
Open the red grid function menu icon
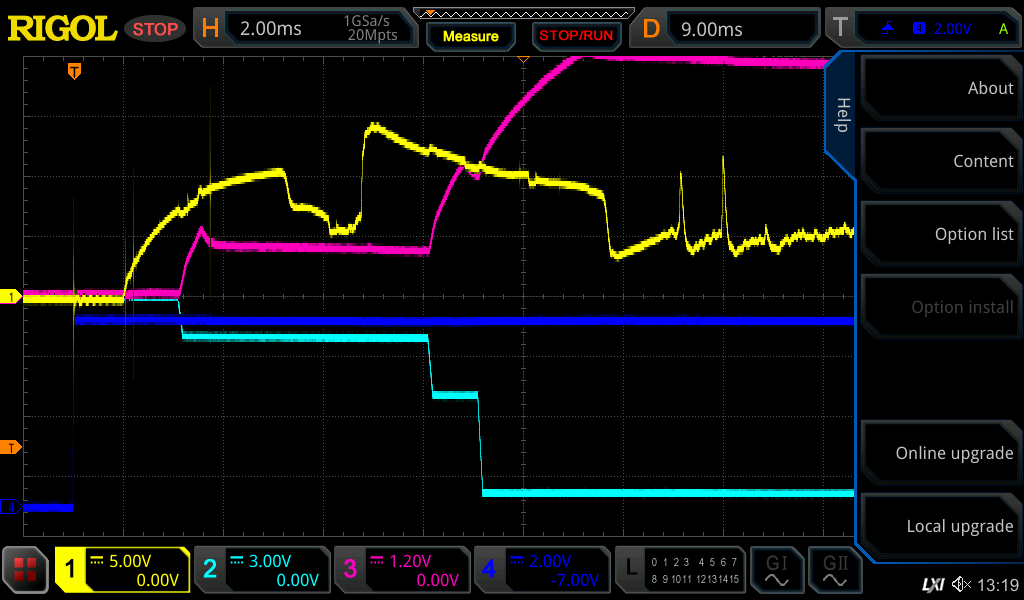pos(26,570)
